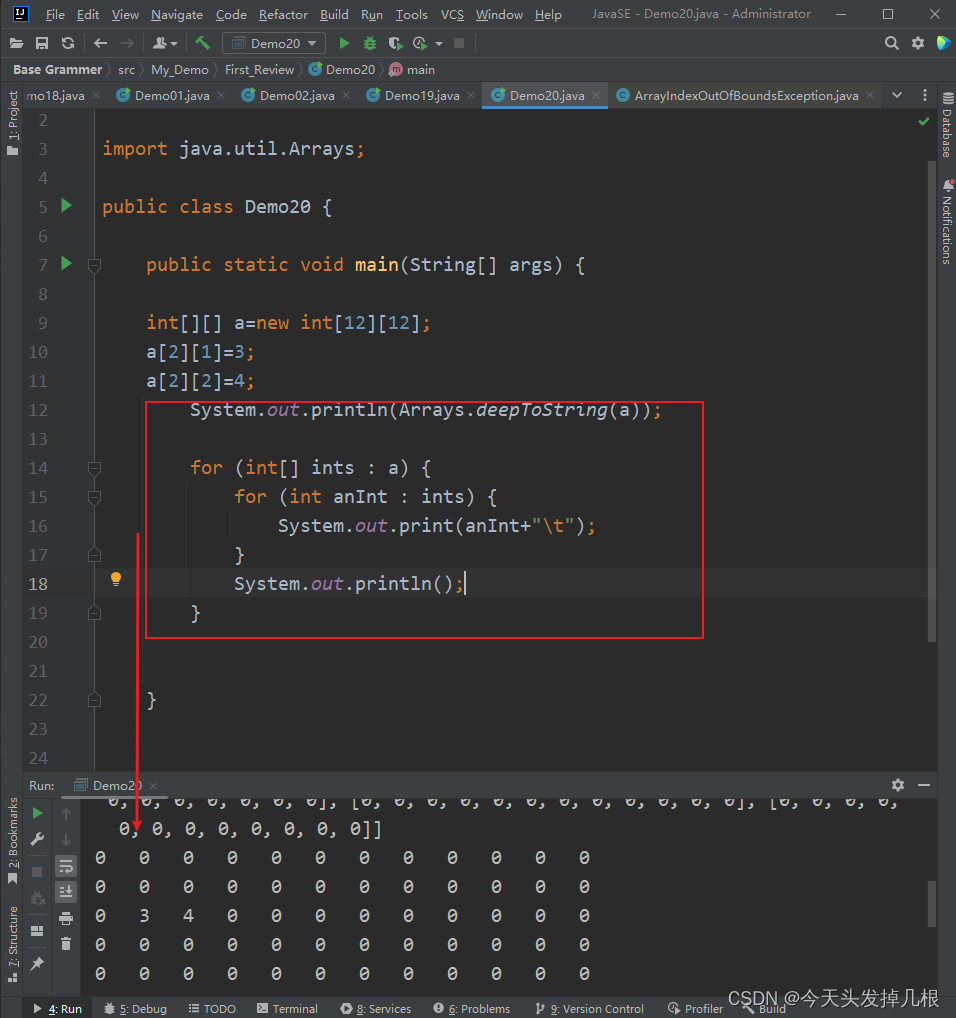Click First_Review in breadcrumb path

259,69
